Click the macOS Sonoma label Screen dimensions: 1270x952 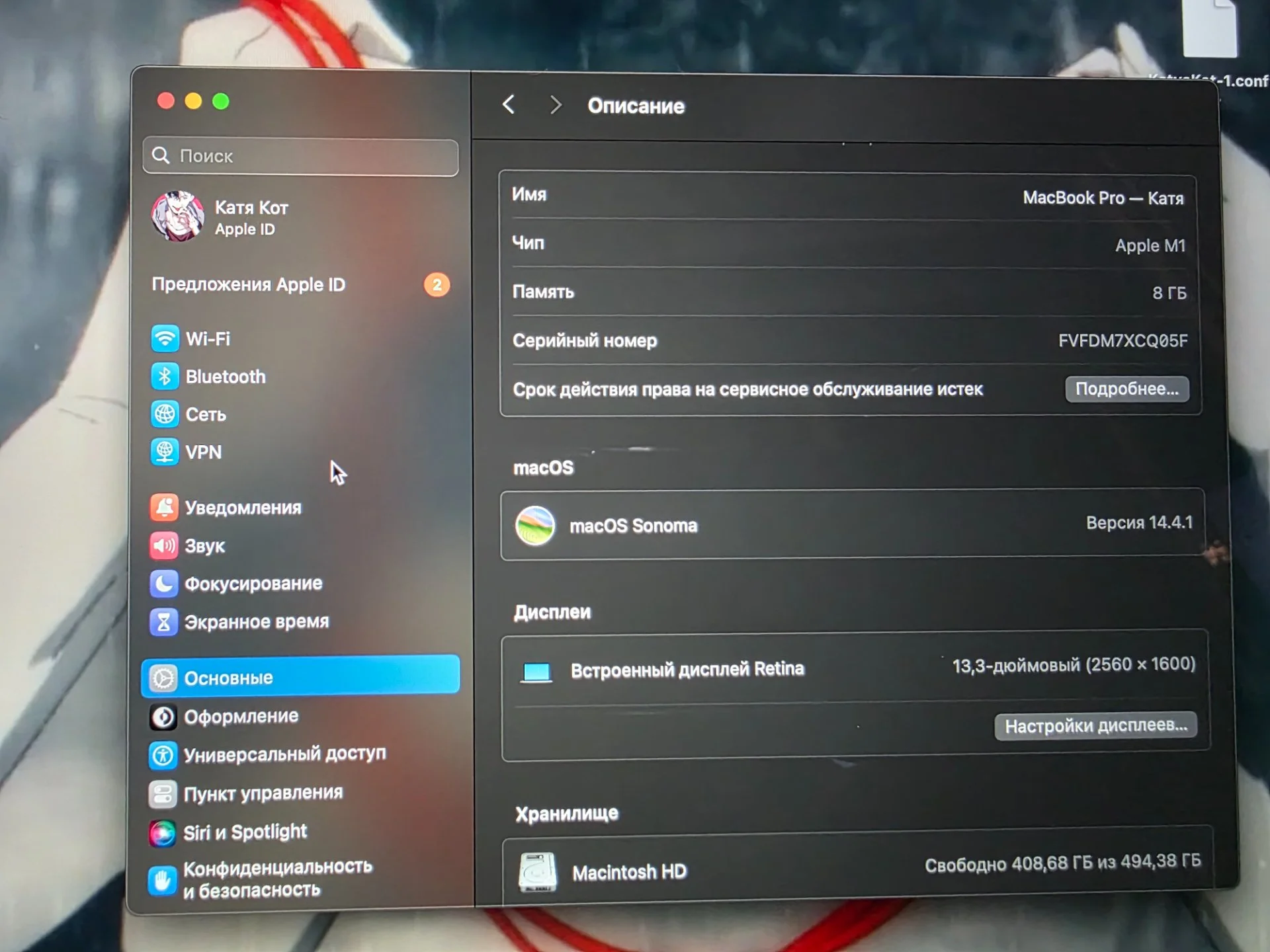(634, 526)
